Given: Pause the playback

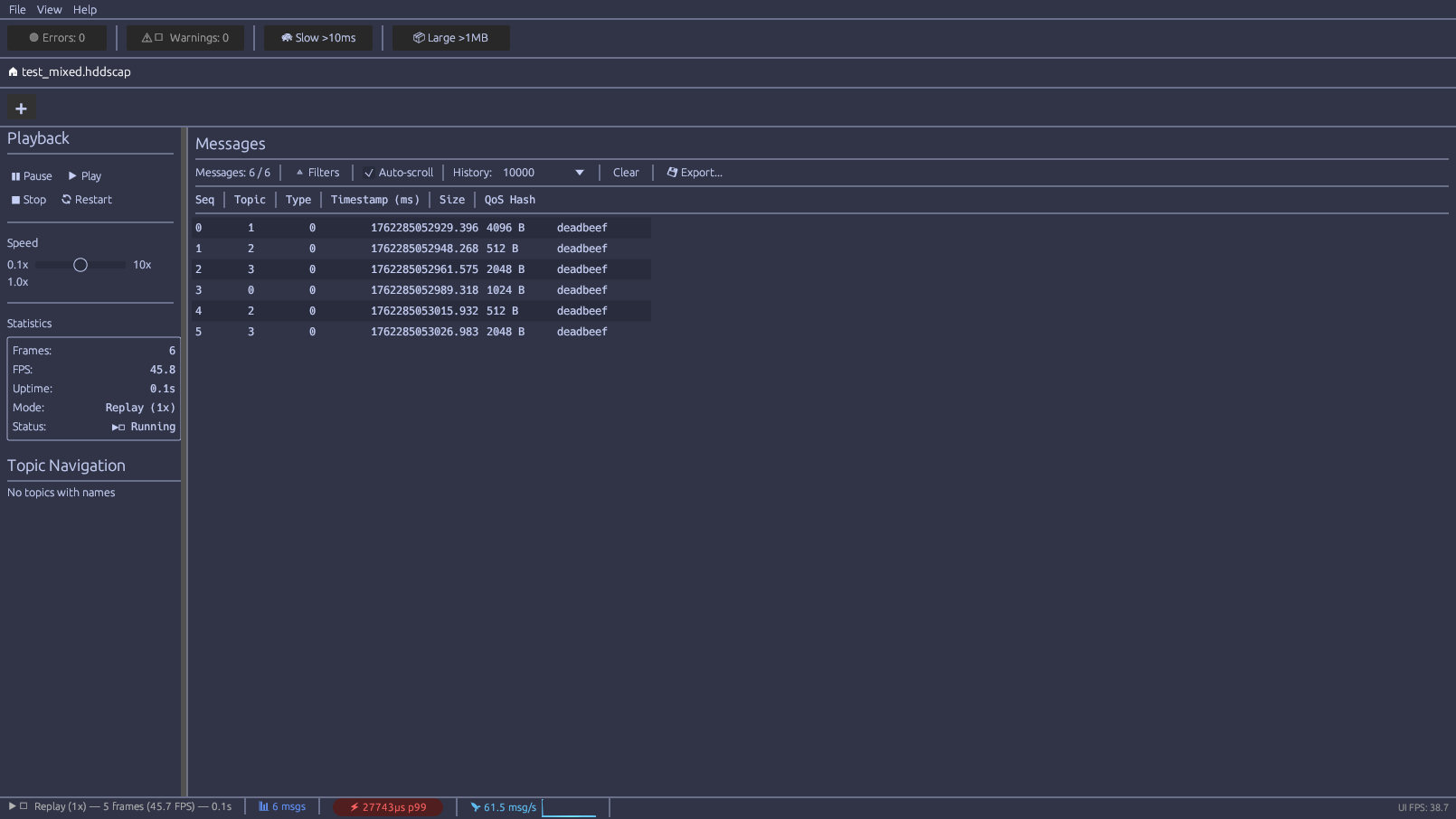Looking at the screenshot, I should pos(31,175).
